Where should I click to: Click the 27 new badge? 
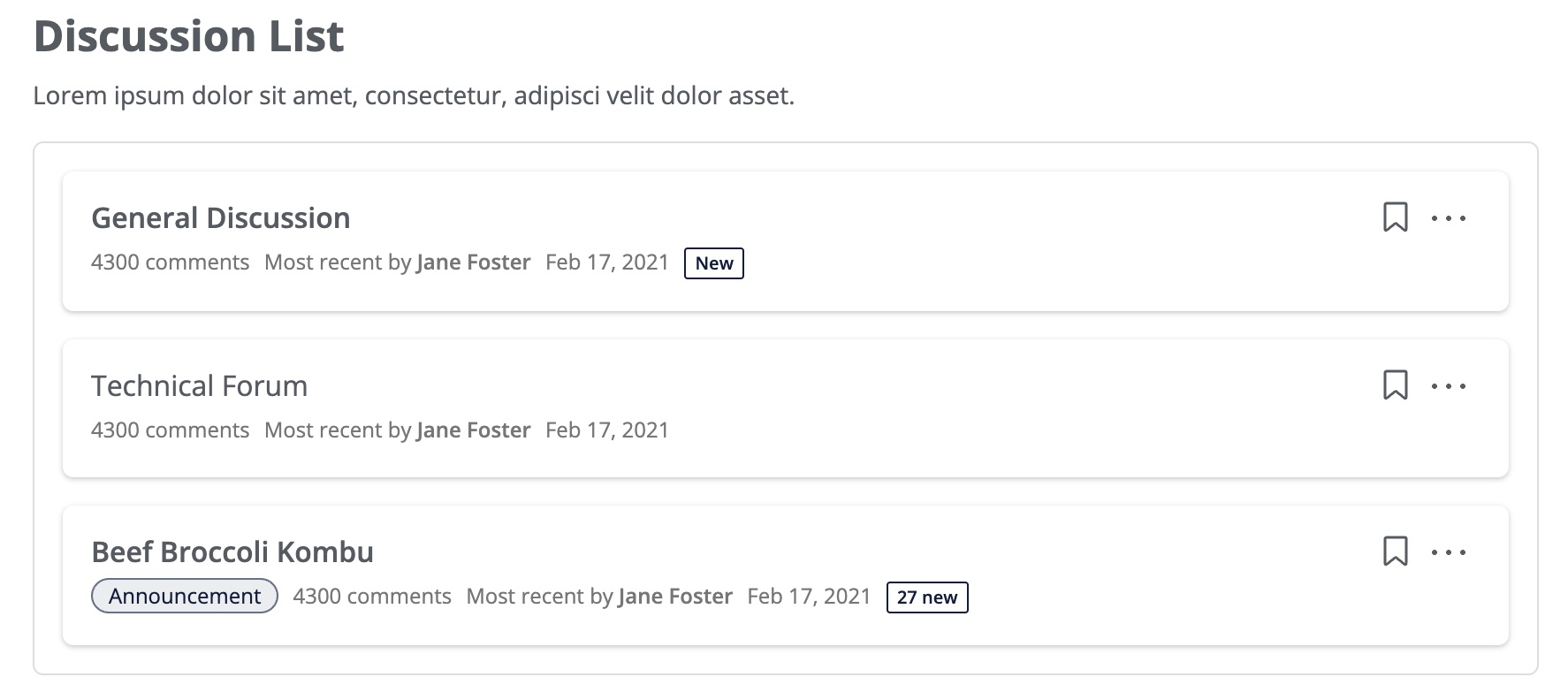click(927, 597)
